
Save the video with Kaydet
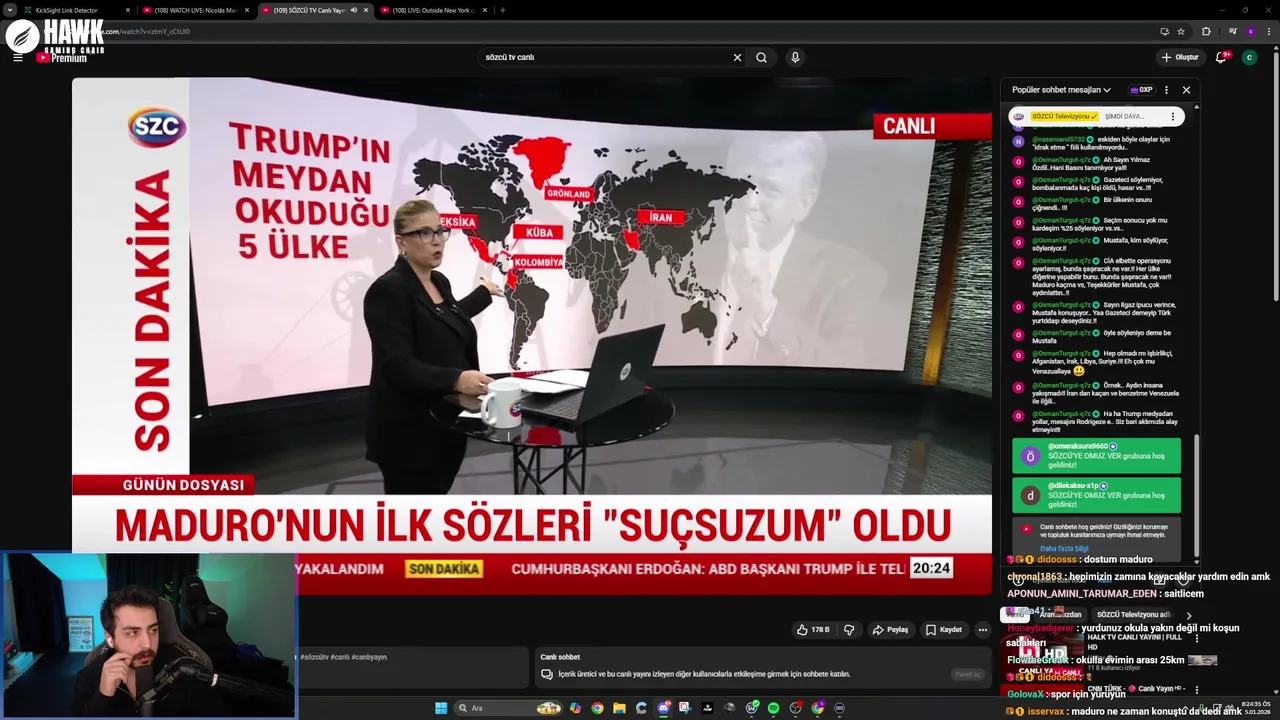[x=944, y=630]
